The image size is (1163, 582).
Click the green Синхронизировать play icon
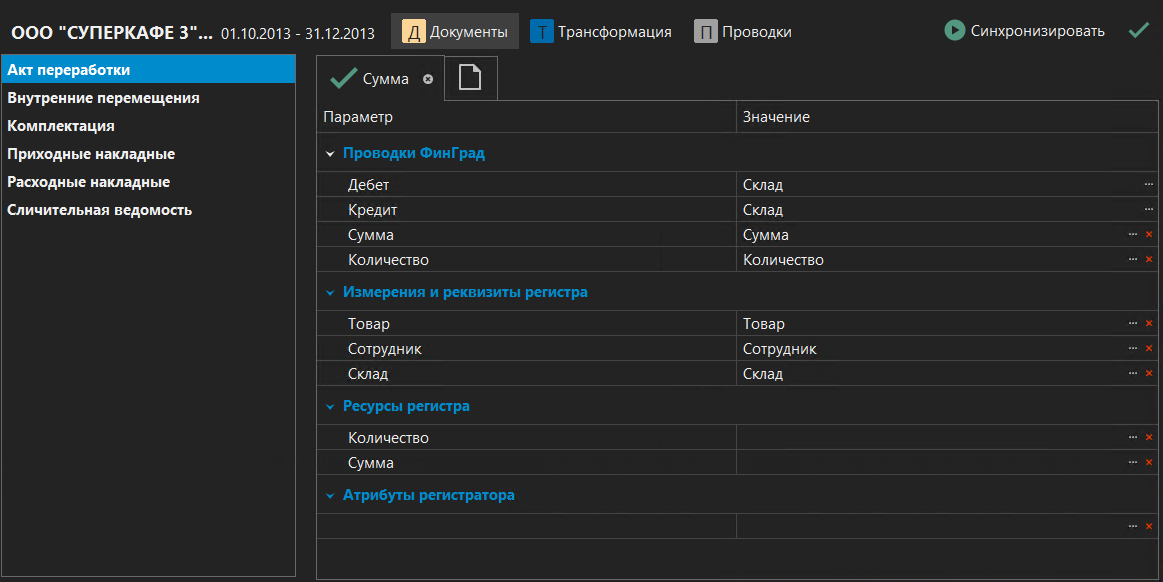point(953,30)
